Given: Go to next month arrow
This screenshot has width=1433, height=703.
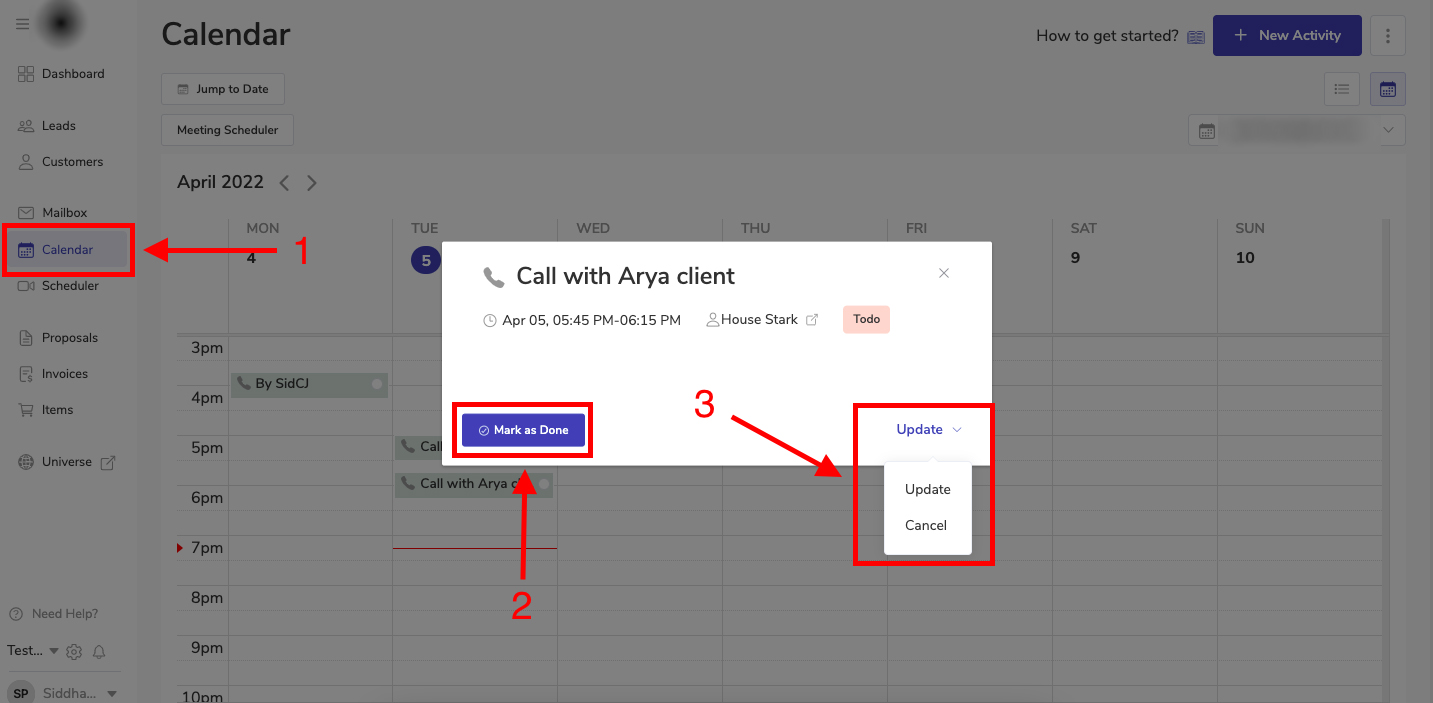Looking at the screenshot, I should (x=312, y=183).
